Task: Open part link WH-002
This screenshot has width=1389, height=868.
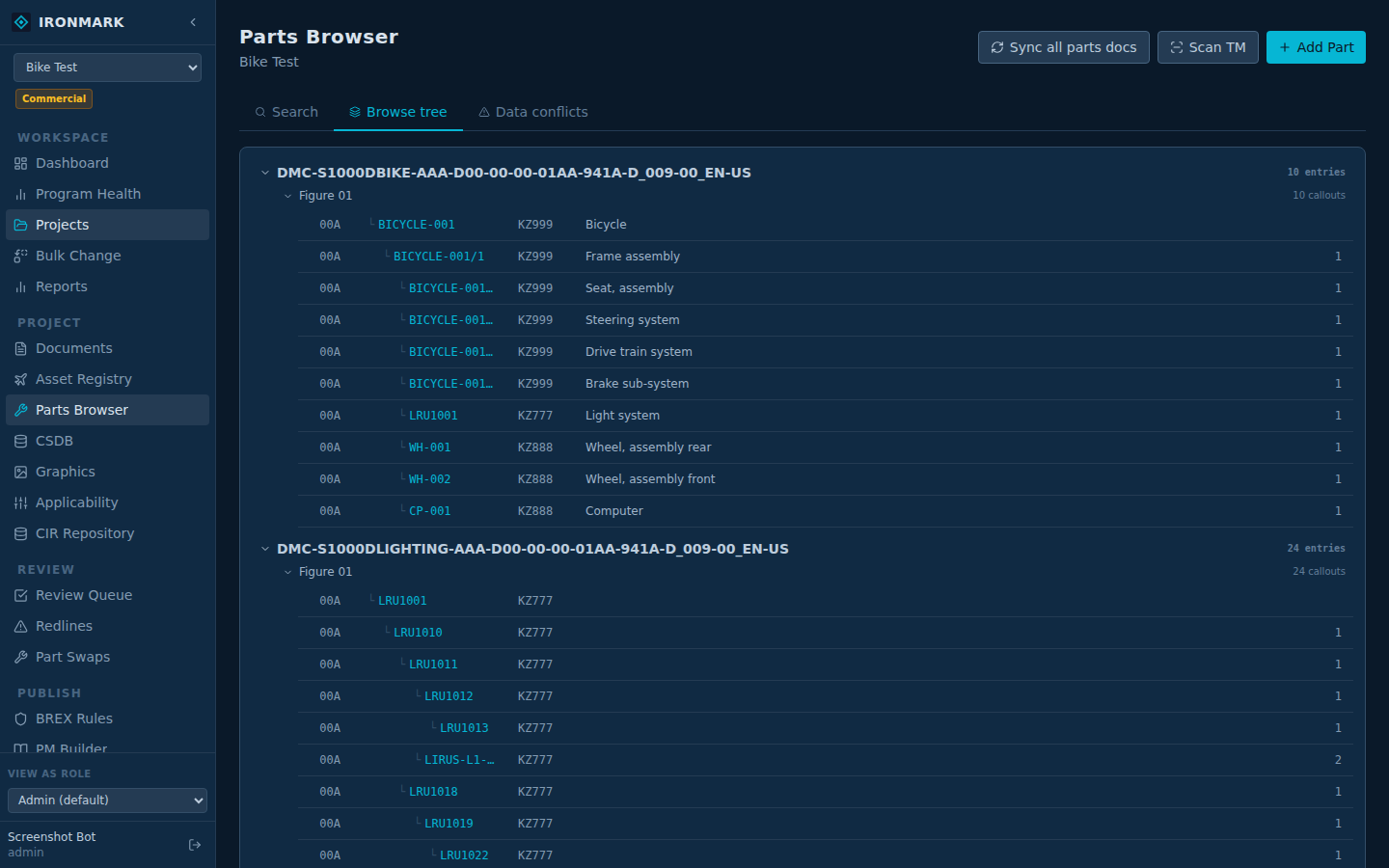Action: tap(430, 479)
